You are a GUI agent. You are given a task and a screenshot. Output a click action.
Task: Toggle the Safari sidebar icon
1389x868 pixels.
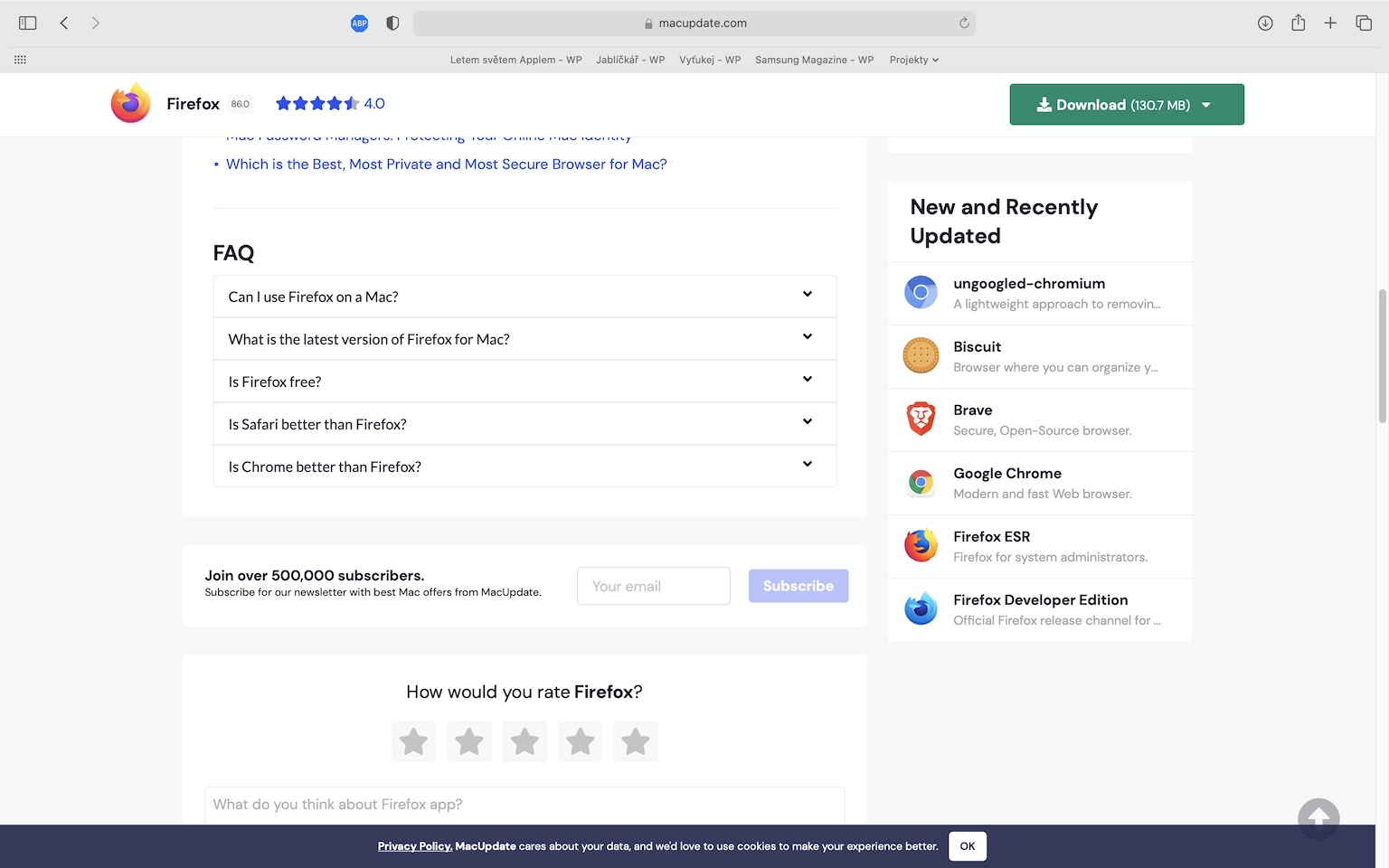point(28,23)
